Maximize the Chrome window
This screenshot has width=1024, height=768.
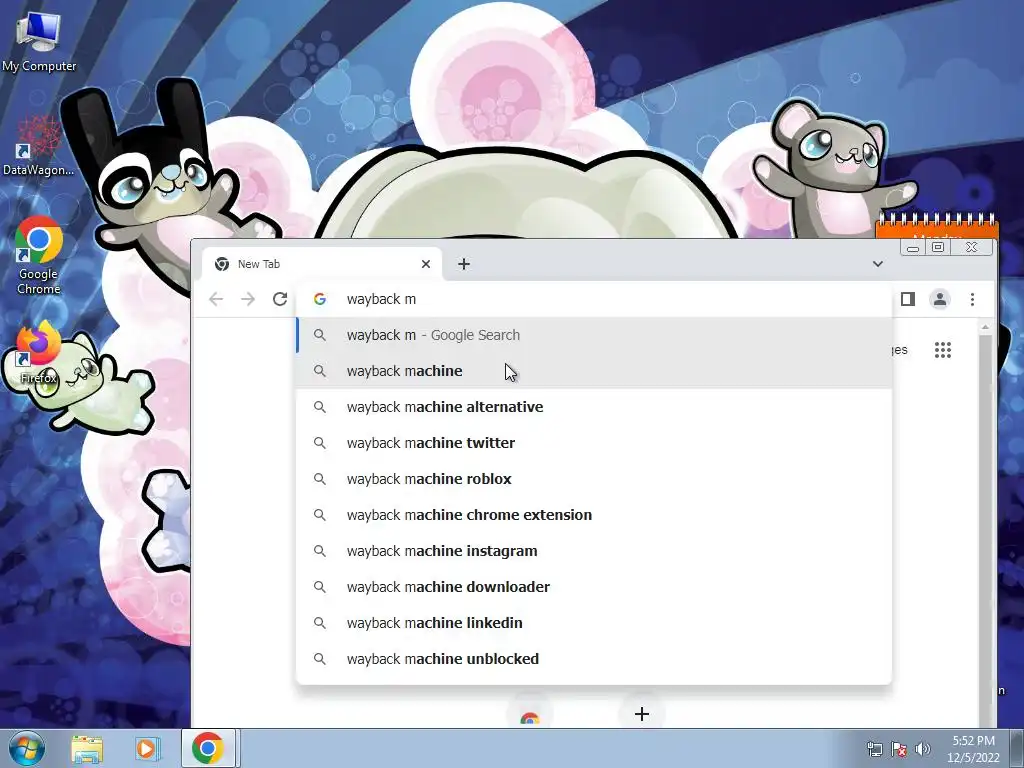tap(938, 248)
